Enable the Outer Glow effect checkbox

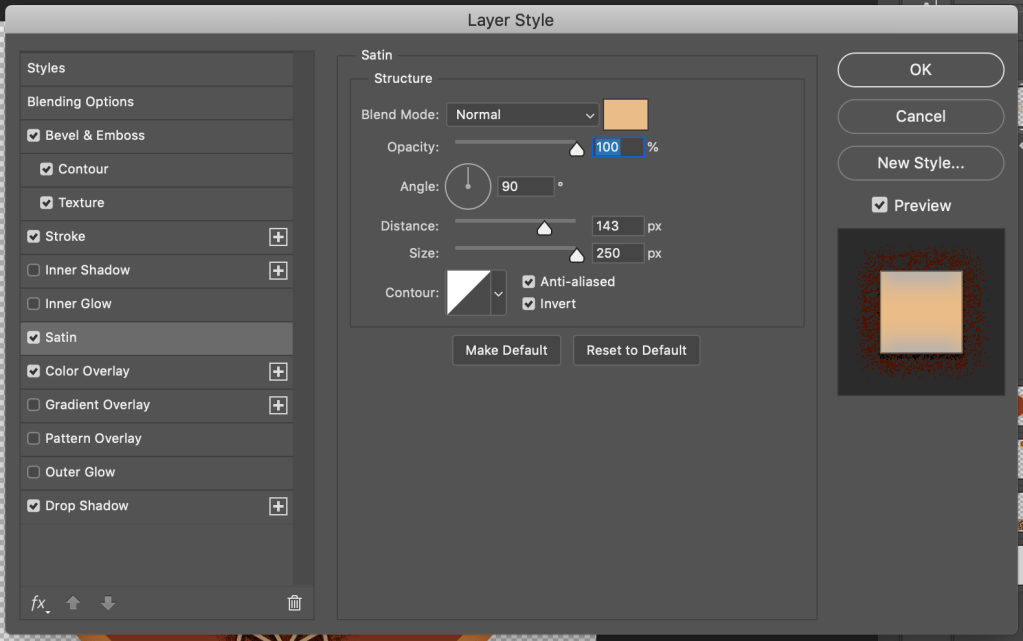pos(34,472)
